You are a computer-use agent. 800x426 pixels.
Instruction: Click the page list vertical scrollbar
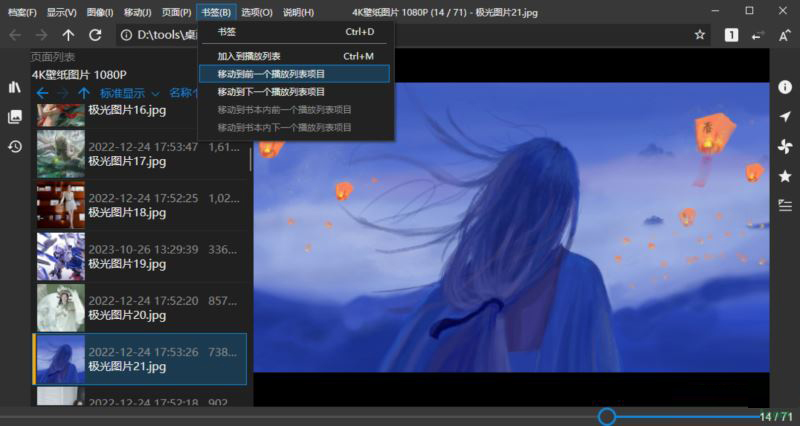coord(250,159)
